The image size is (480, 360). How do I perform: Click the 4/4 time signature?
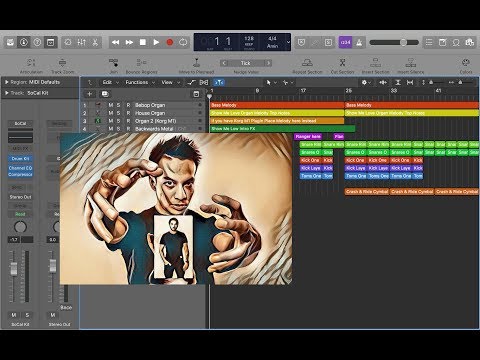coord(272,39)
